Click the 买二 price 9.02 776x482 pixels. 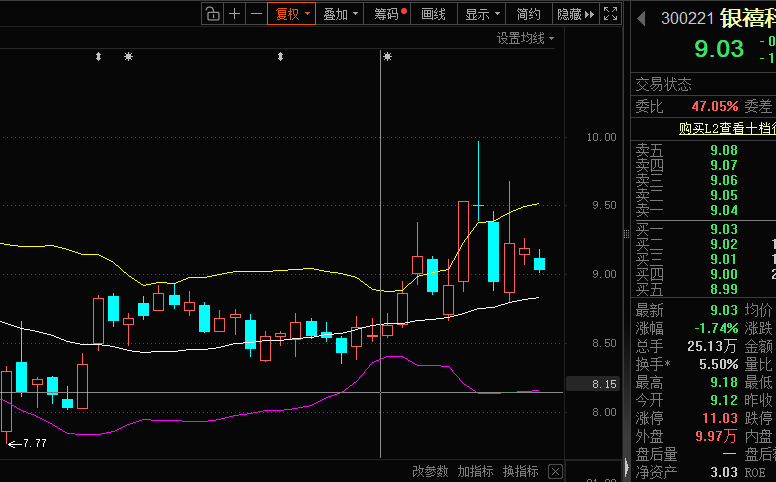[724, 244]
